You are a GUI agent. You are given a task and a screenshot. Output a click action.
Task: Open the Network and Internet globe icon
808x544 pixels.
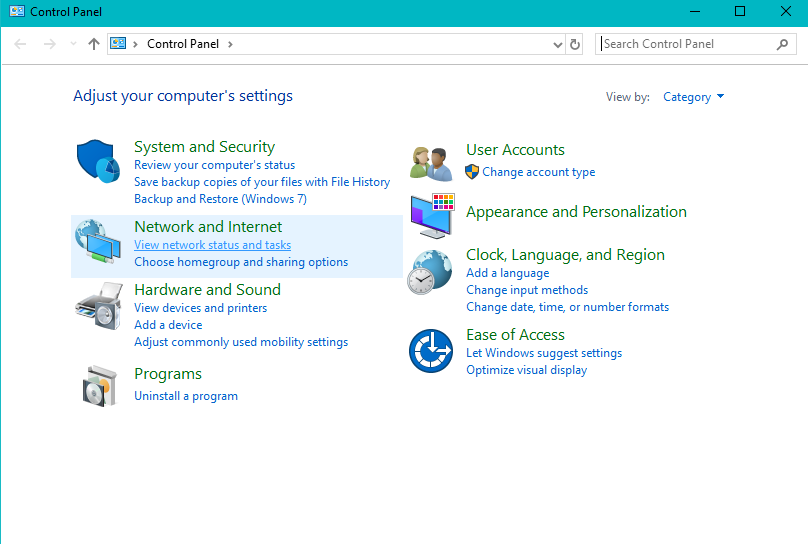click(x=97, y=241)
